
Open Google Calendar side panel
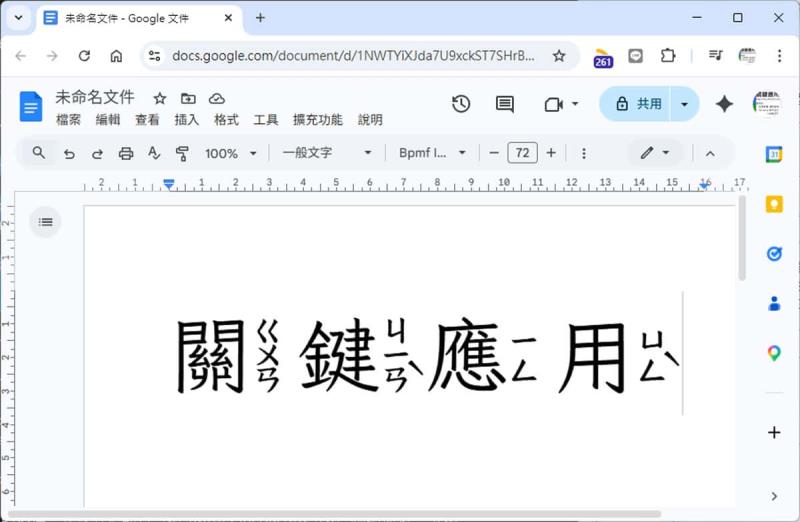774,154
